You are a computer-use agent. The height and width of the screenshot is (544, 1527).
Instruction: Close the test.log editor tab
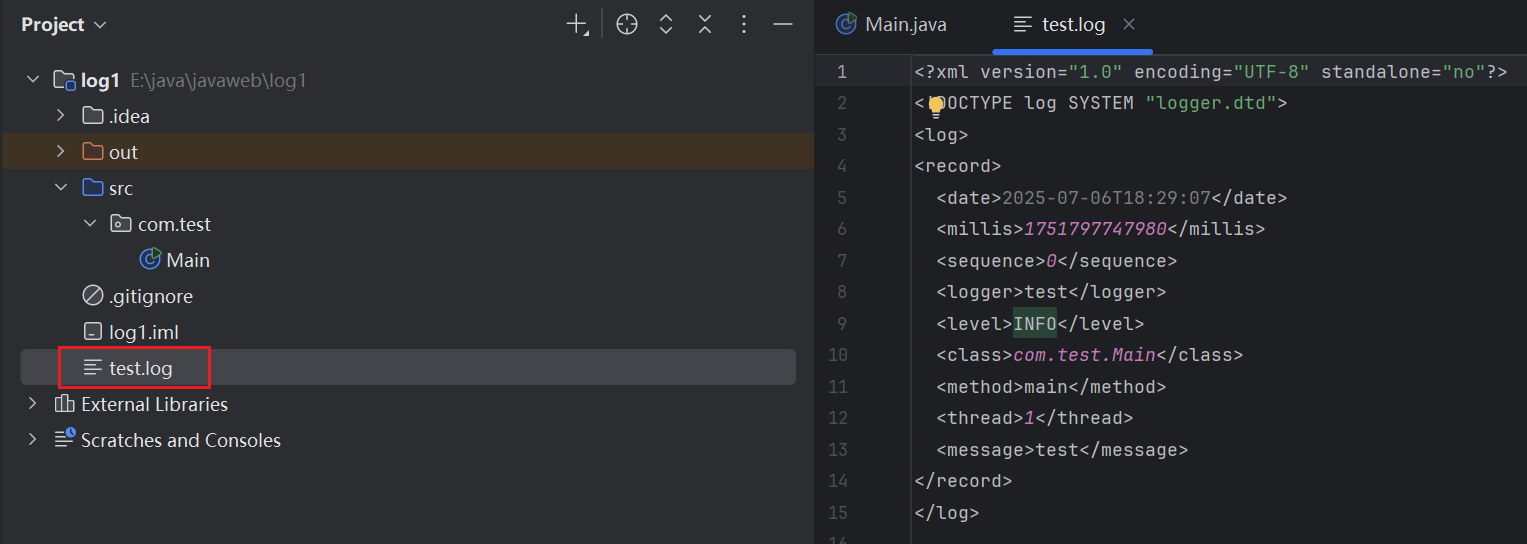tap(1129, 24)
